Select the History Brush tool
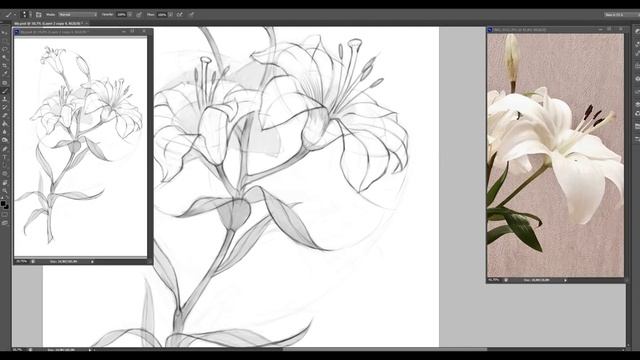 [4, 107]
